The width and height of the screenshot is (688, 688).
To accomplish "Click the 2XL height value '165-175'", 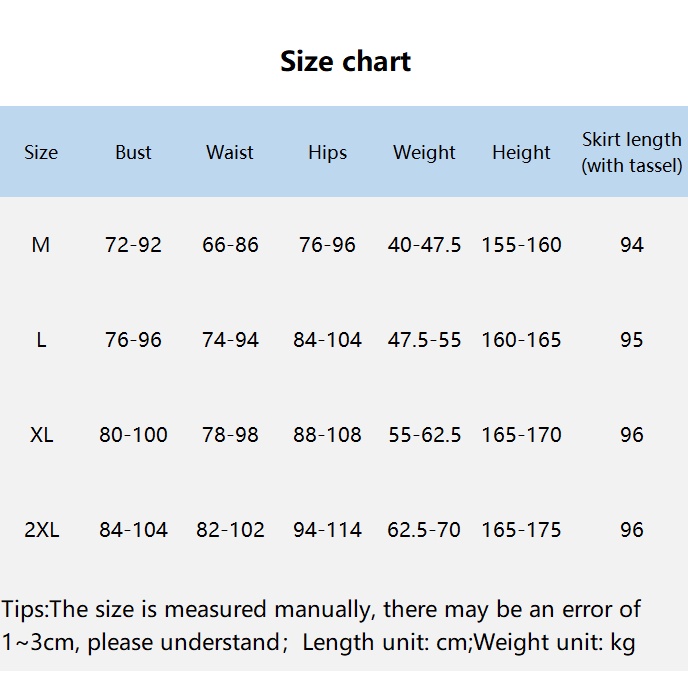I will pos(521,530).
